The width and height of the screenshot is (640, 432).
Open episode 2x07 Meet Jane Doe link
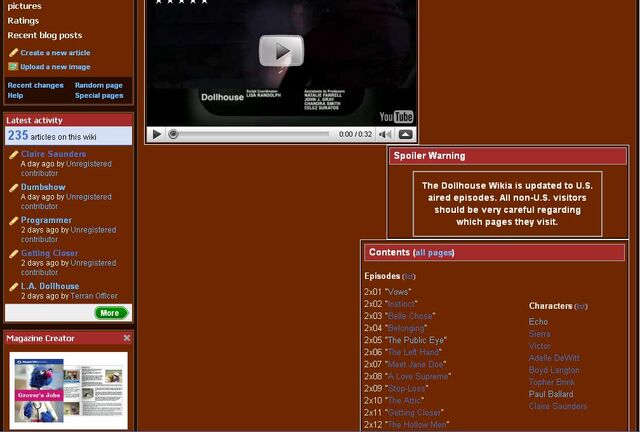point(416,364)
